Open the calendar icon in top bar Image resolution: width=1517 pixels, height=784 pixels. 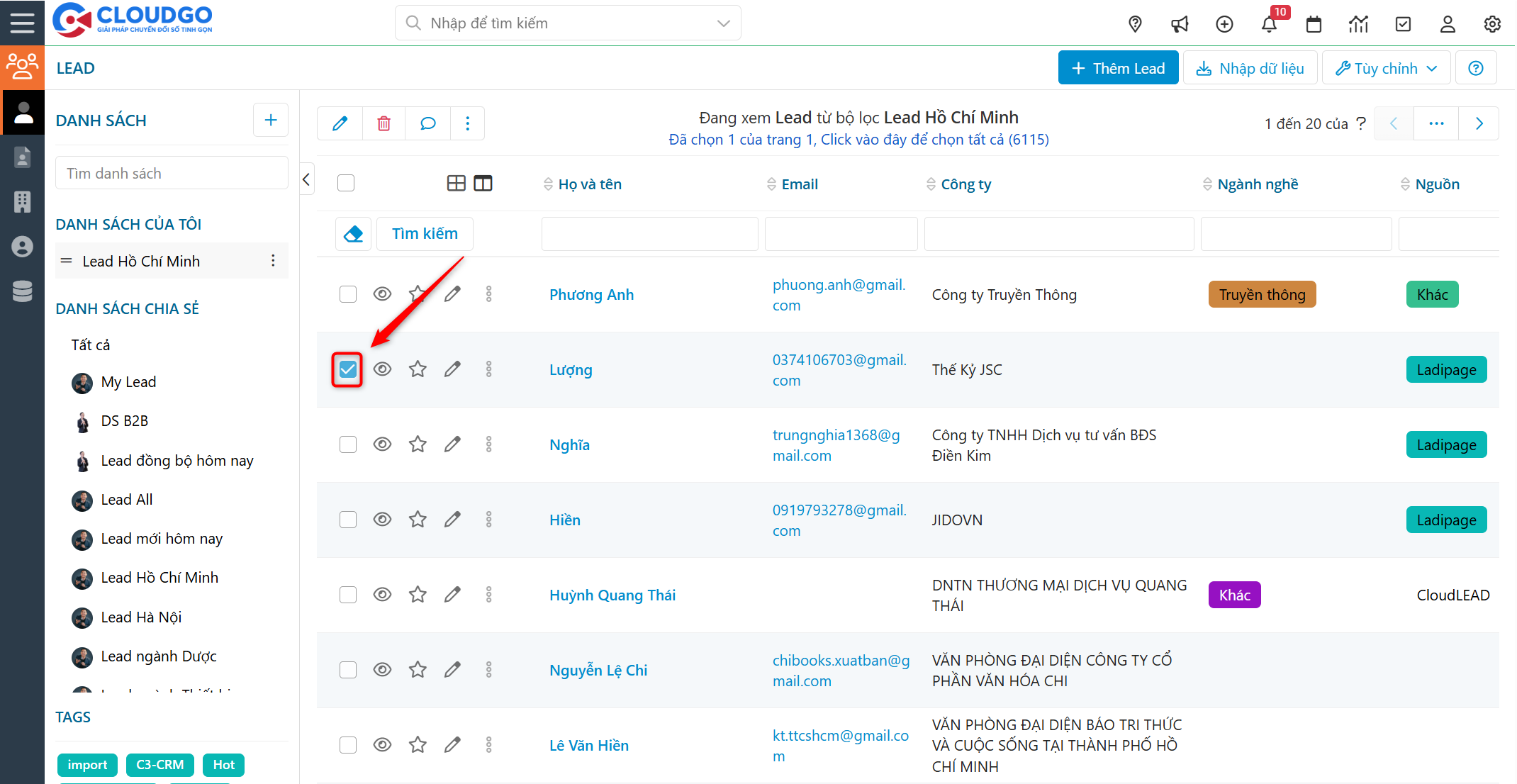click(x=1314, y=24)
